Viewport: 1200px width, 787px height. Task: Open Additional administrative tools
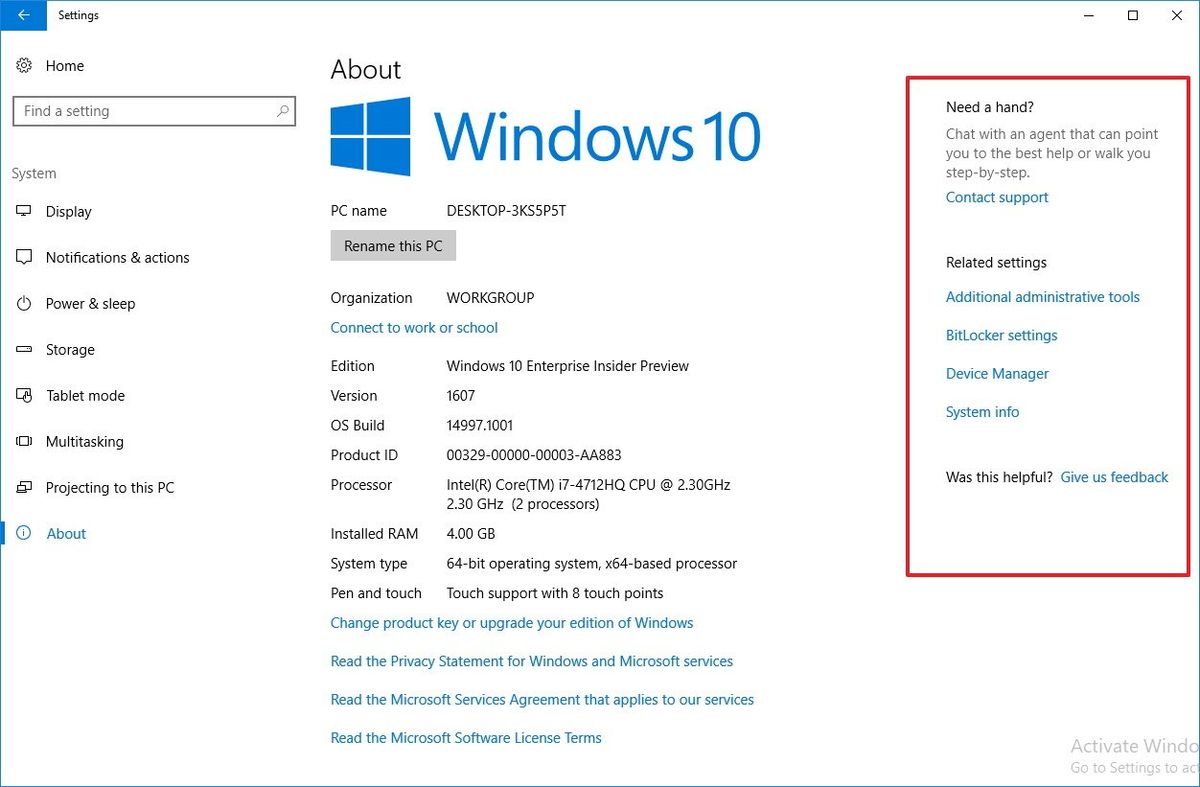1042,296
